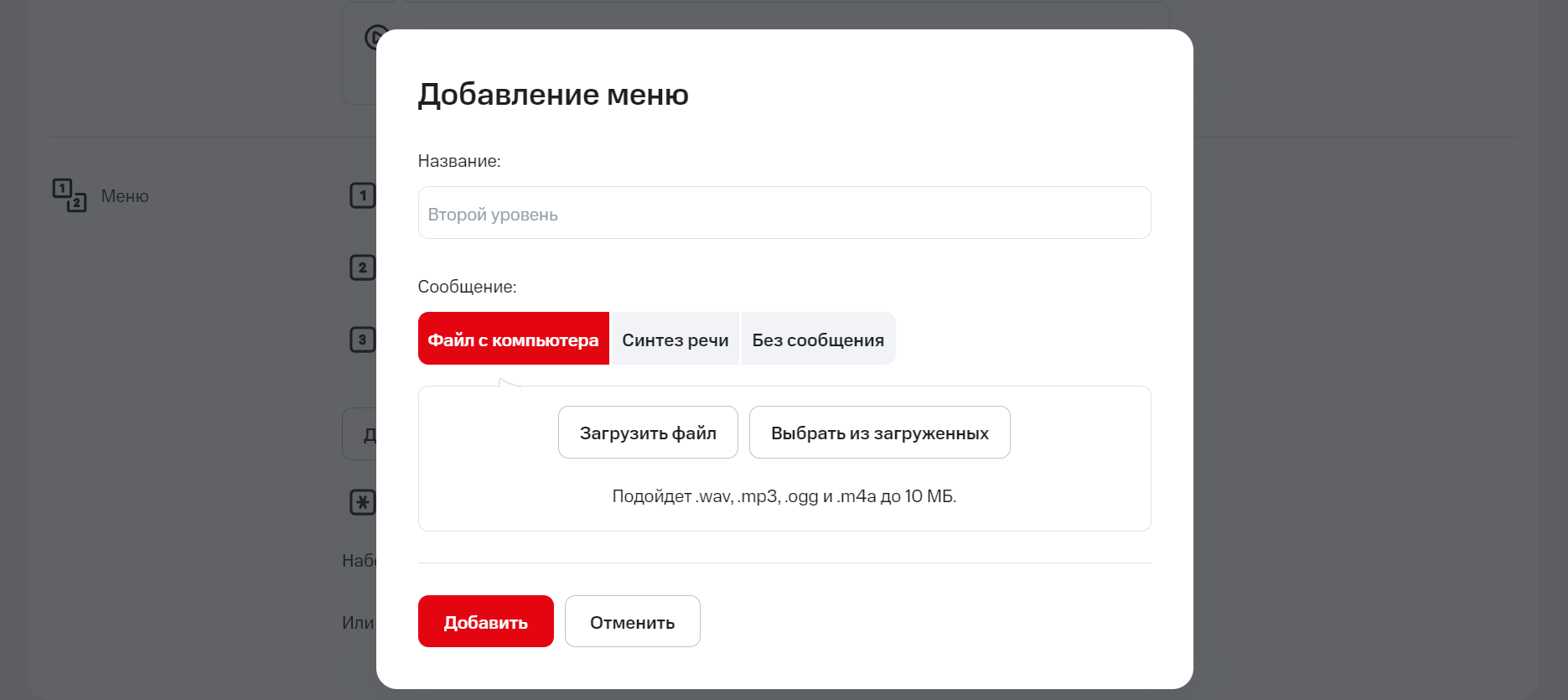Click the Сообщение: section label

467,287
